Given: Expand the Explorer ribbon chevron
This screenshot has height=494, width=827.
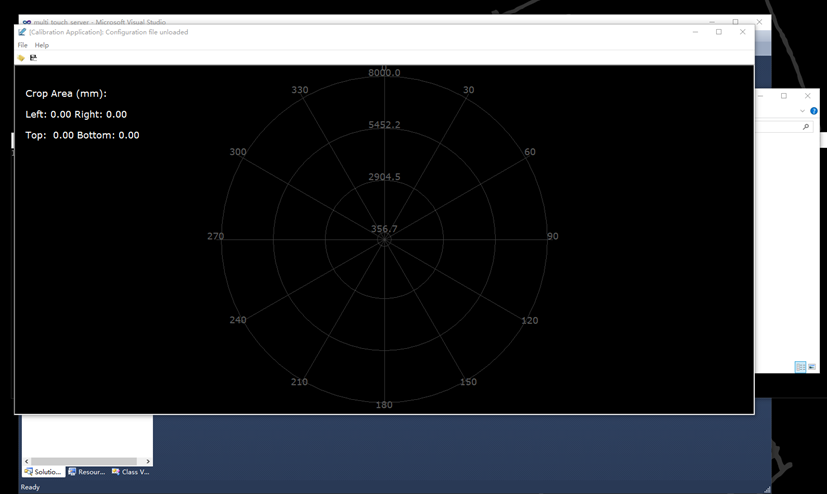Looking at the screenshot, I should coord(802,111).
